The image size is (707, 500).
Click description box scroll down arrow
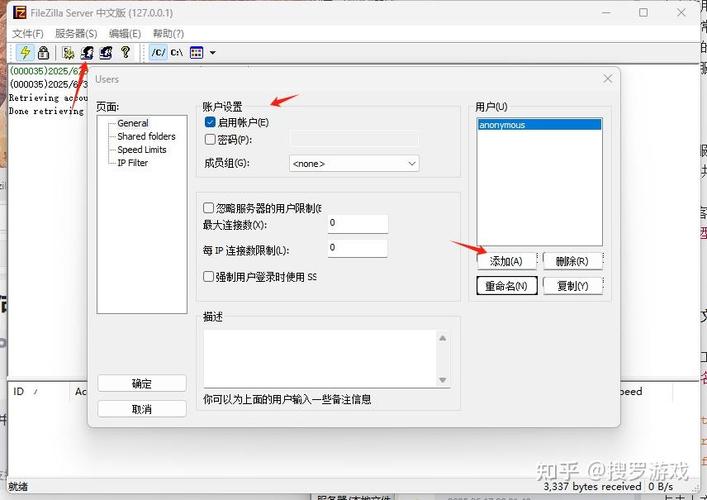(x=443, y=380)
